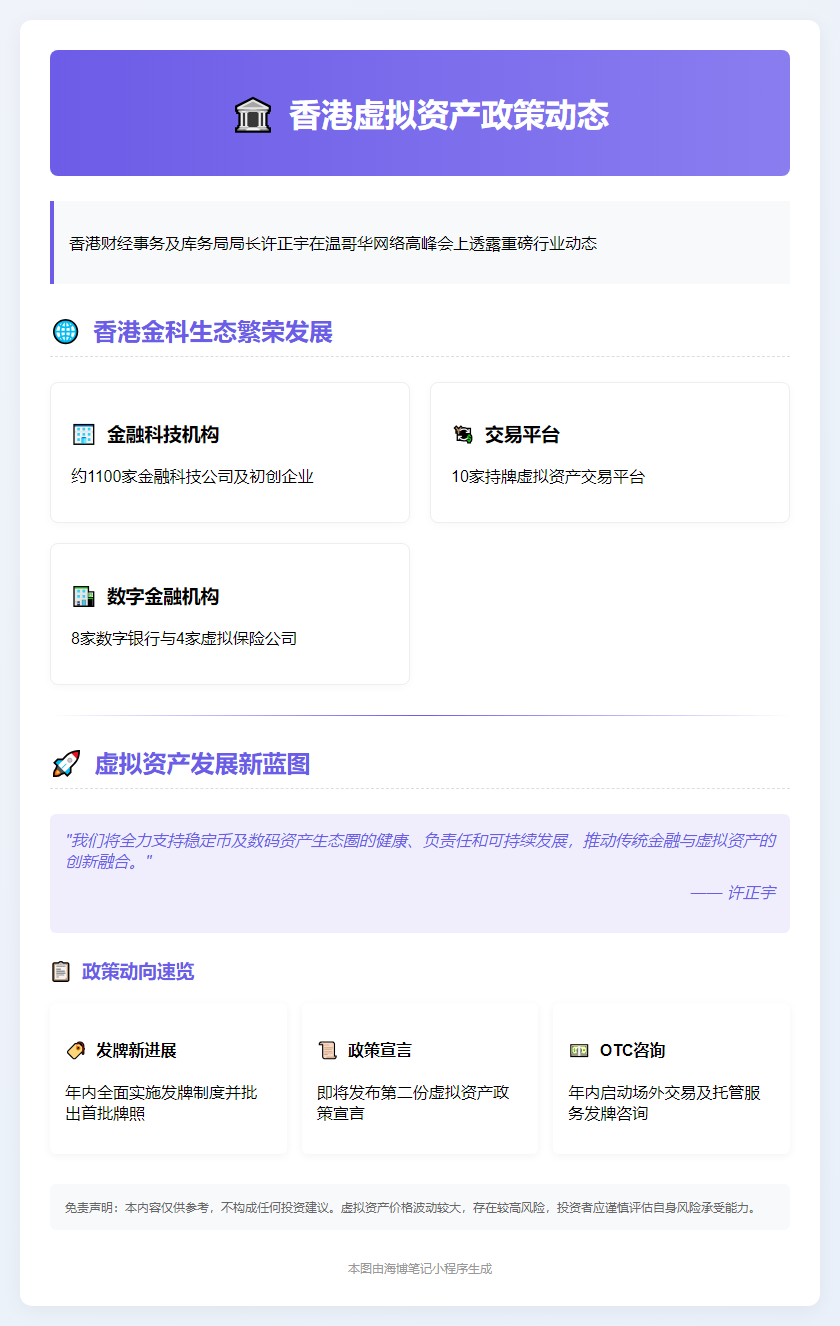The height and width of the screenshot is (1326, 840).
Task: Click the 数字金融机构 card
Action: (x=230, y=613)
